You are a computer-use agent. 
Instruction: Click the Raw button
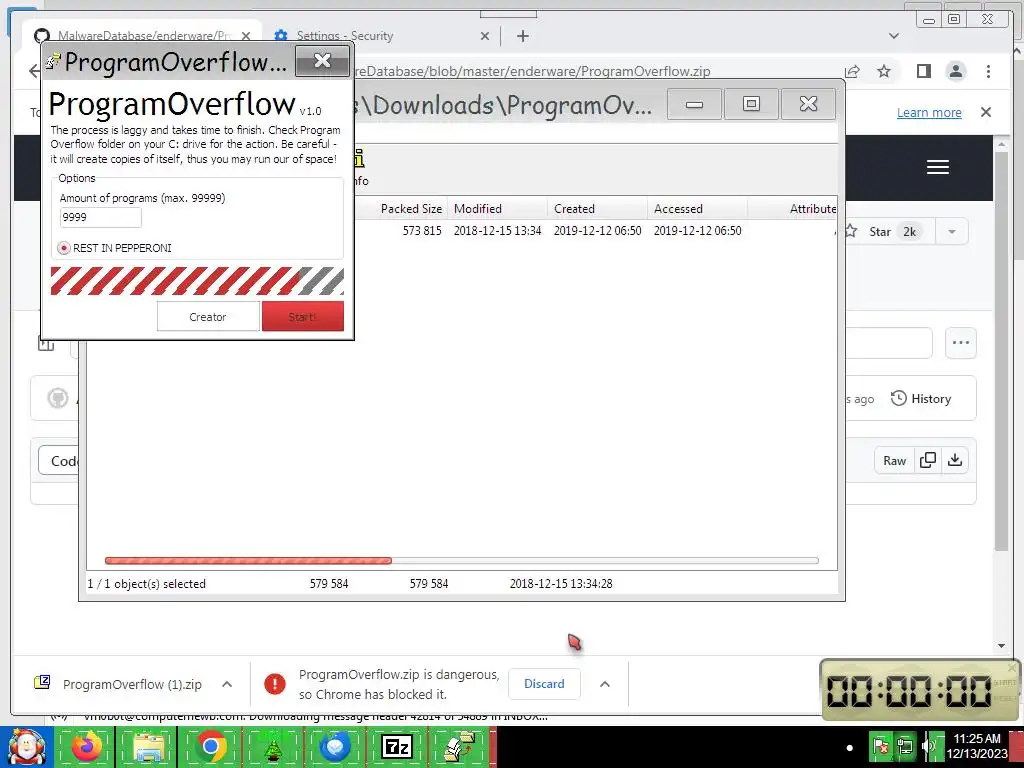[x=894, y=460]
